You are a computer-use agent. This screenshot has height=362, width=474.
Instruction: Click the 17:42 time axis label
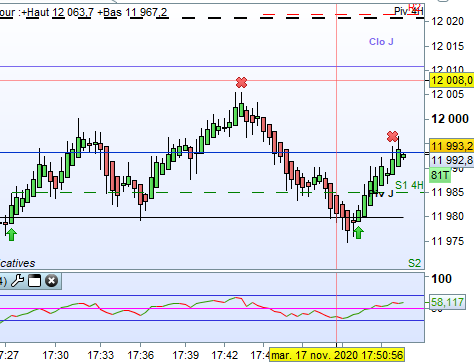pos(225,355)
